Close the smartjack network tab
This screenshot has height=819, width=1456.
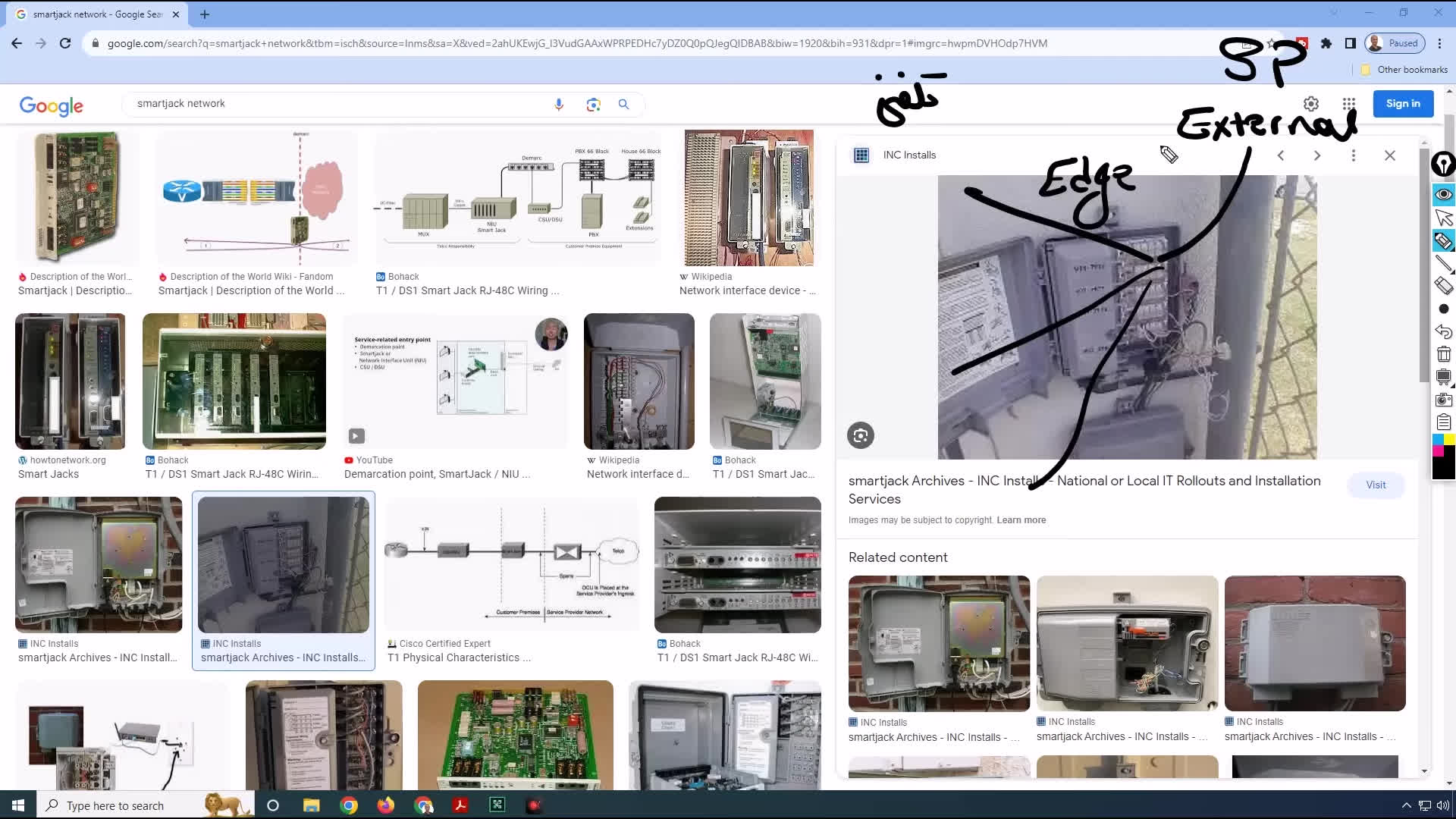pos(176,14)
